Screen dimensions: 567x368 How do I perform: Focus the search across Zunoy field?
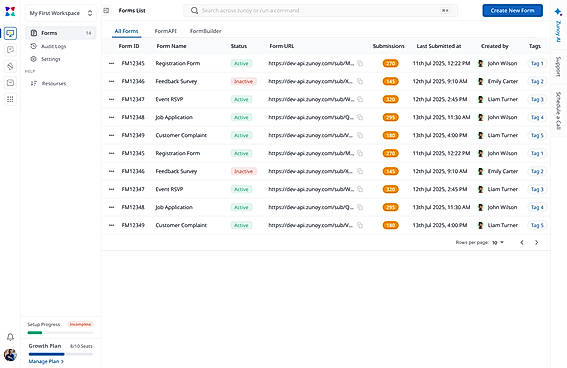pyautogui.click(x=320, y=10)
